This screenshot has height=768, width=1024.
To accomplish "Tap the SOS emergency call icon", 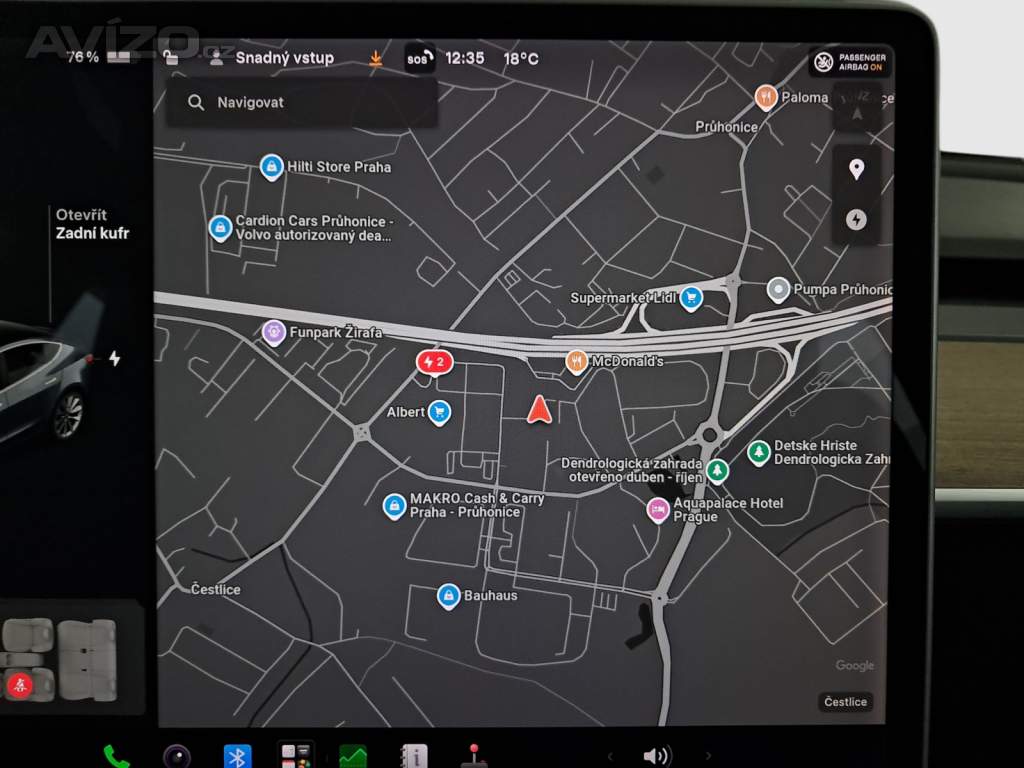I will click(x=420, y=59).
